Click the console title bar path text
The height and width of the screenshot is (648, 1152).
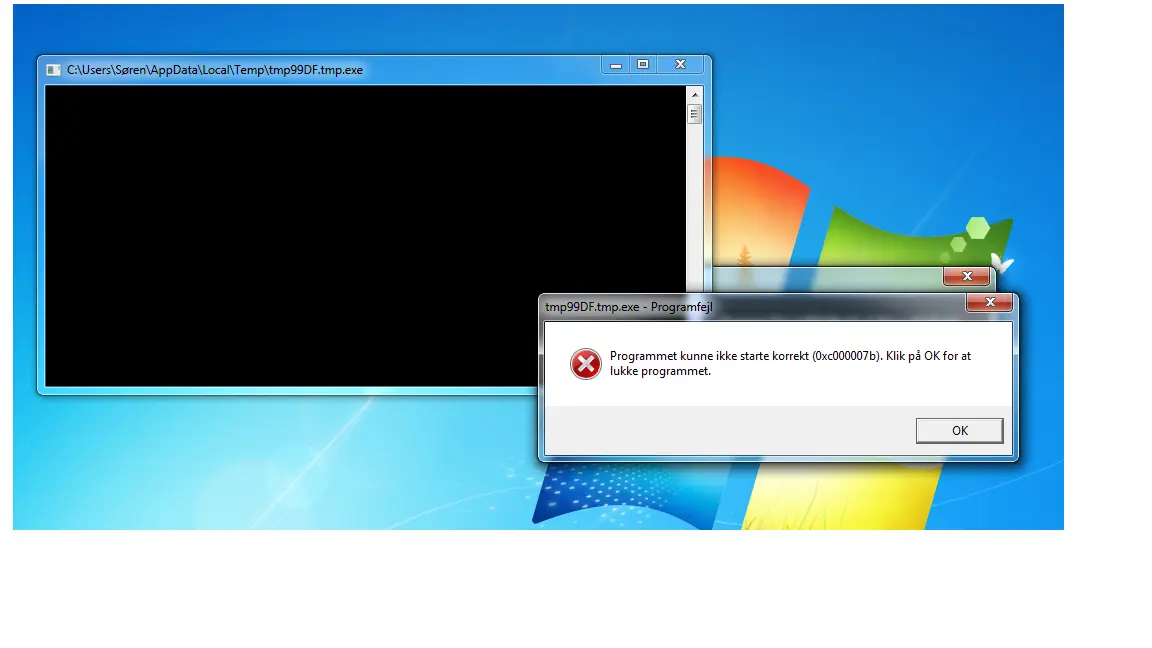(215, 70)
